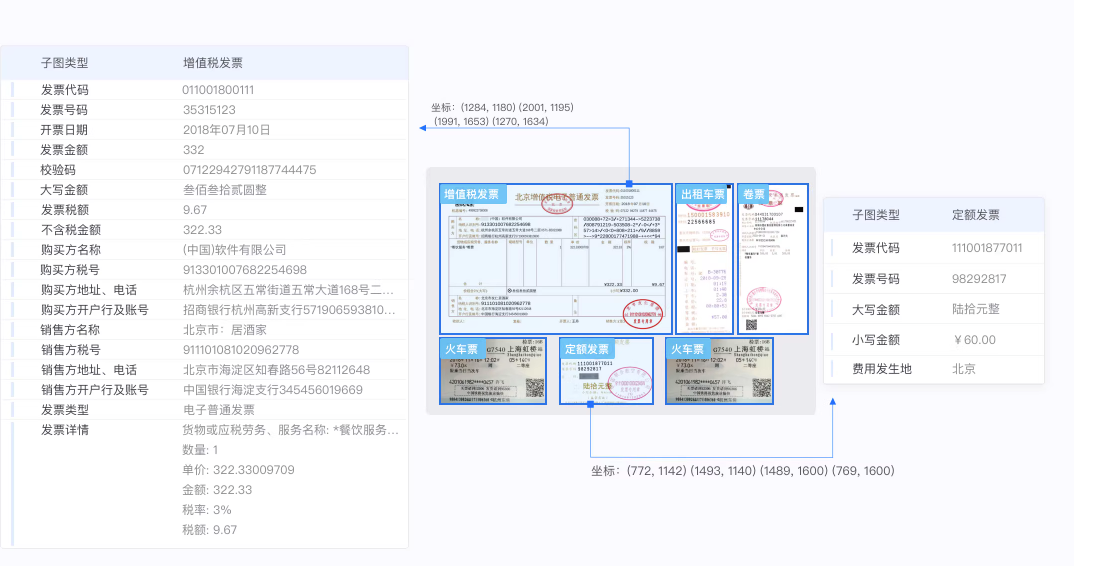The image size is (1103, 566).
Task: Click the amount value 332
Action: point(193,150)
